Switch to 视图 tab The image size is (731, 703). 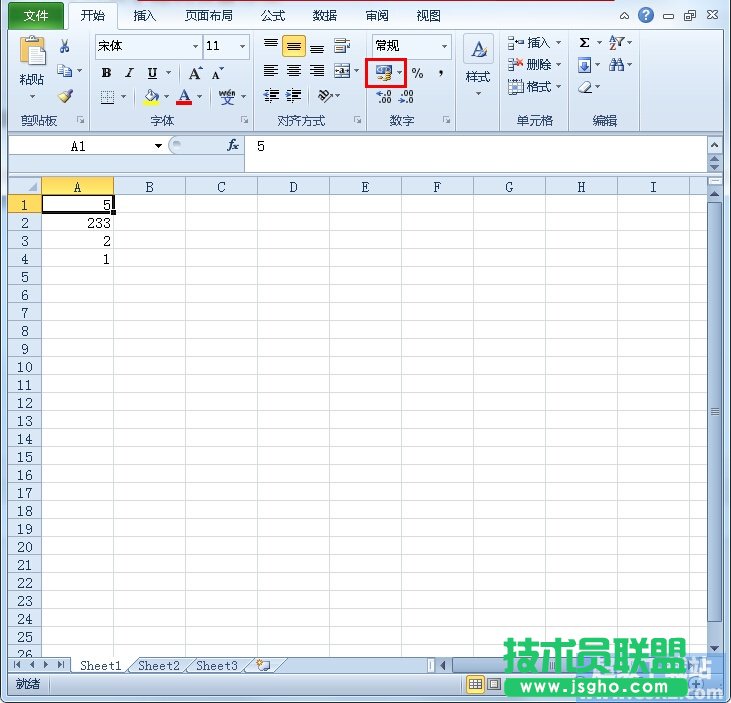428,16
